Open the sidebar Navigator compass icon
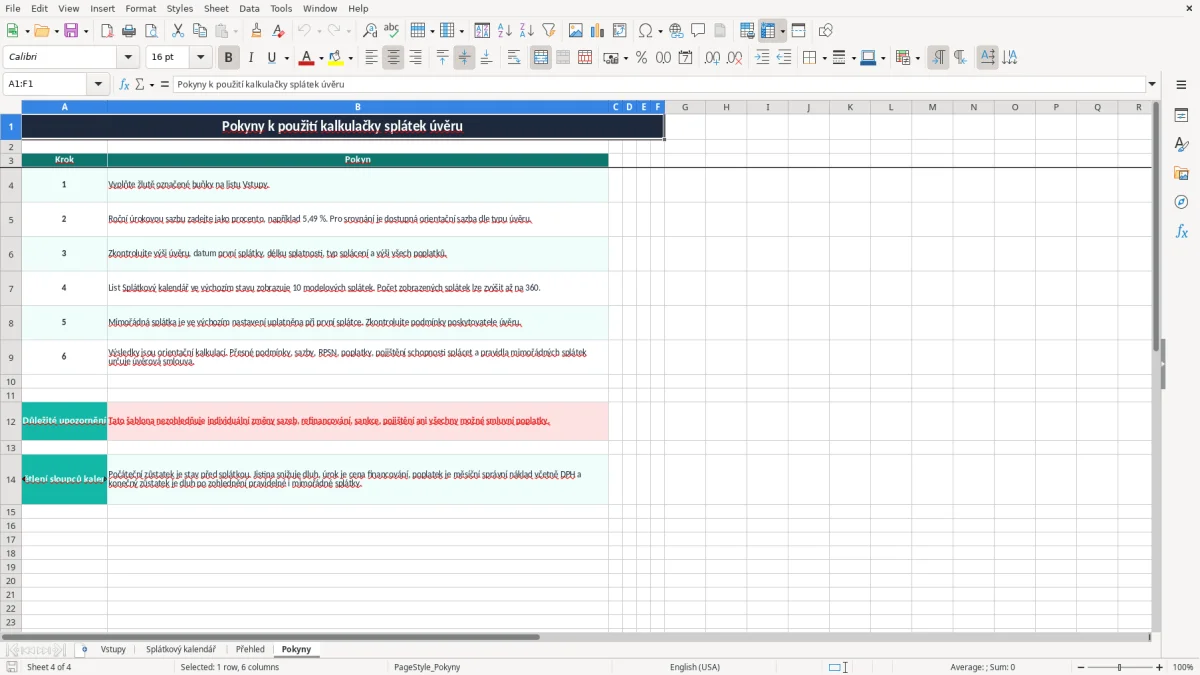The width and height of the screenshot is (1200, 675). click(1181, 202)
